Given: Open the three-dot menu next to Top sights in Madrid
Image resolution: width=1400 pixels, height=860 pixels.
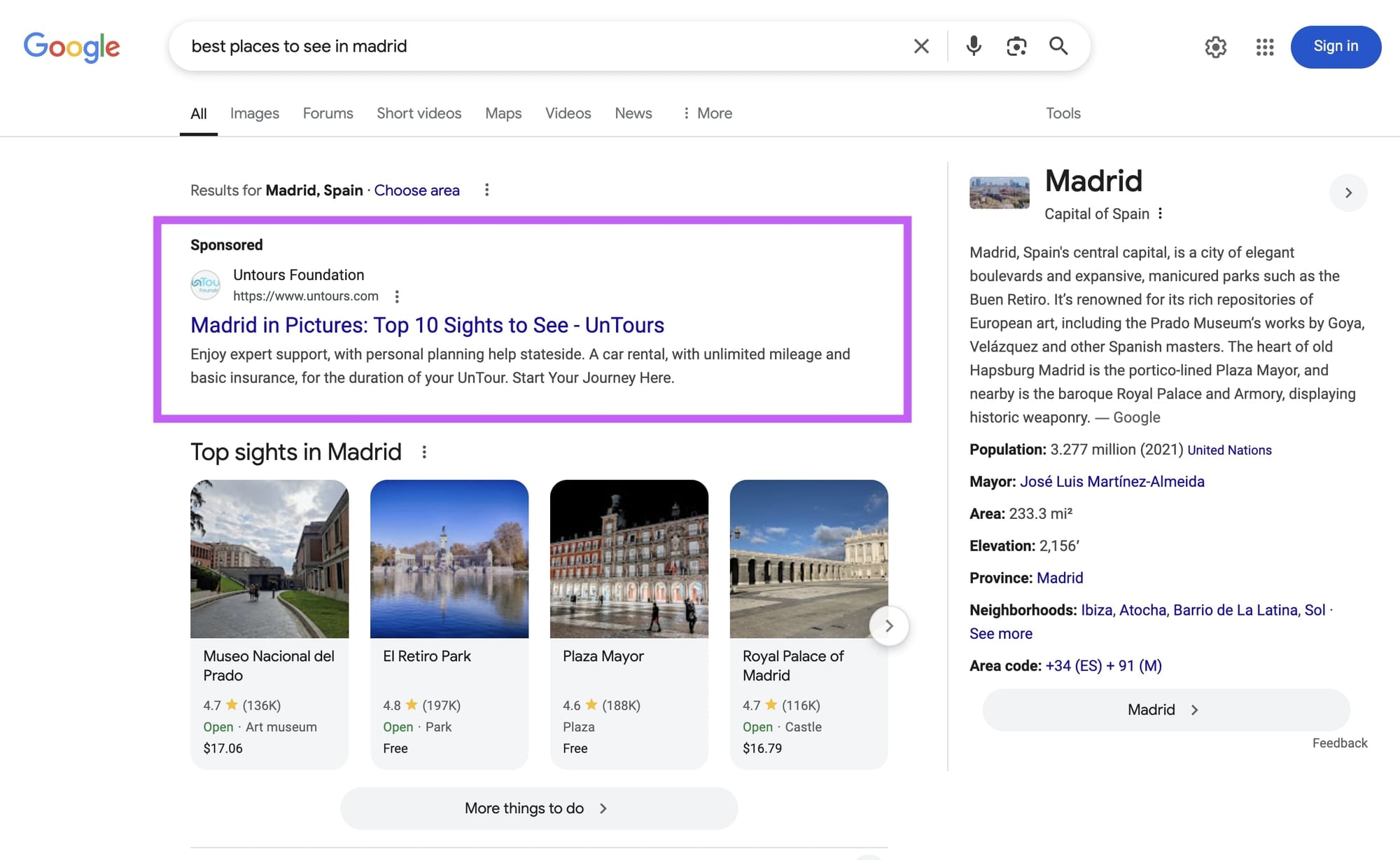Looking at the screenshot, I should (424, 452).
